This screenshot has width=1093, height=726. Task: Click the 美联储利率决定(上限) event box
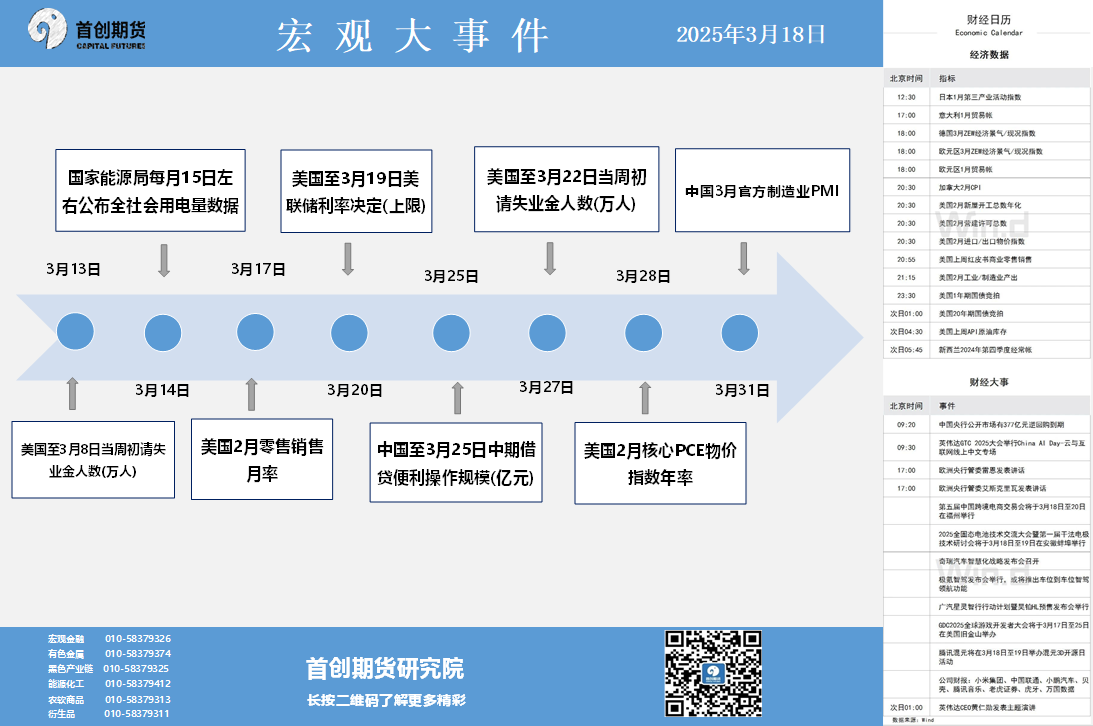click(356, 191)
